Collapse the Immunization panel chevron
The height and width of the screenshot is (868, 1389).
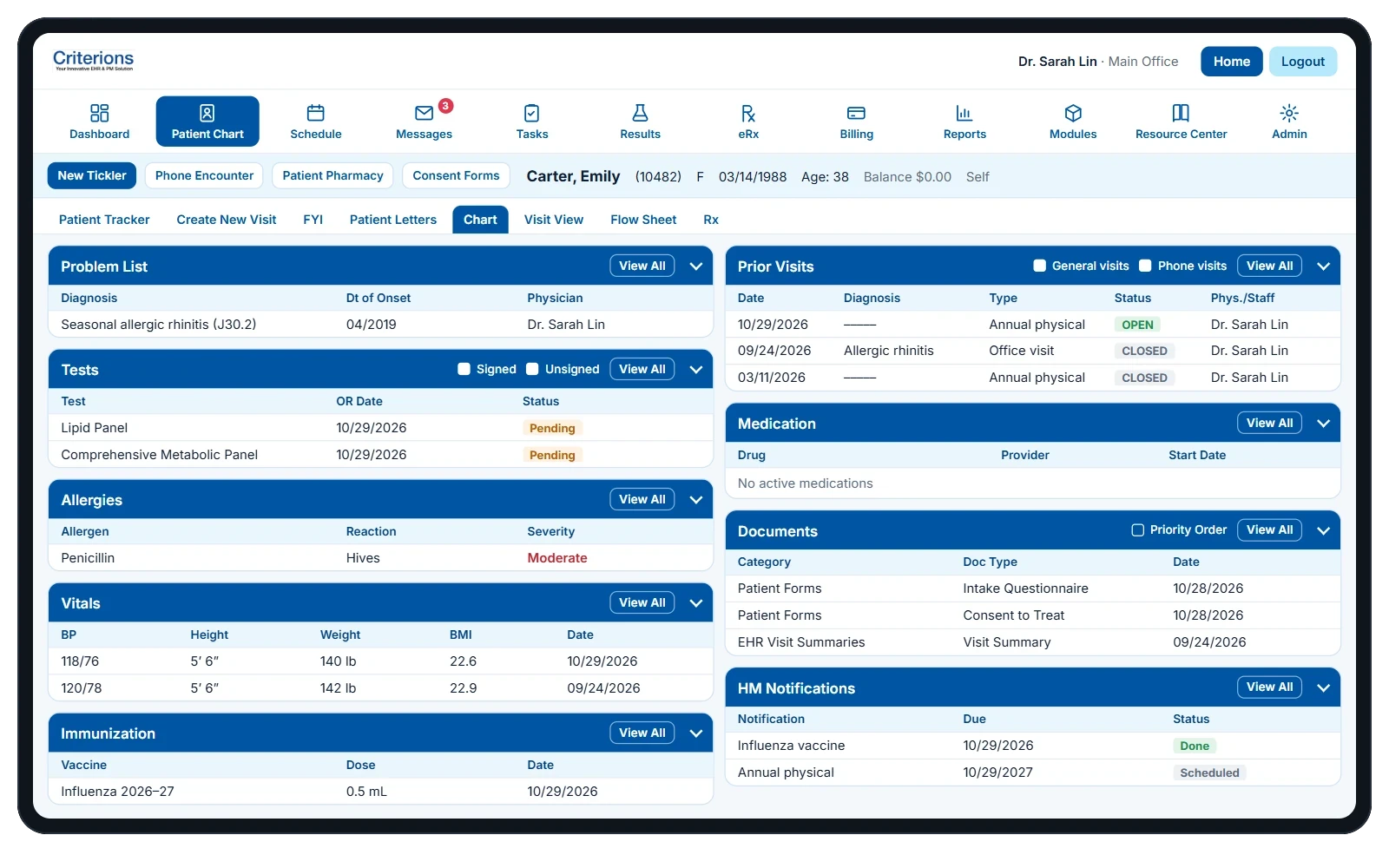(x=696, y=733)
